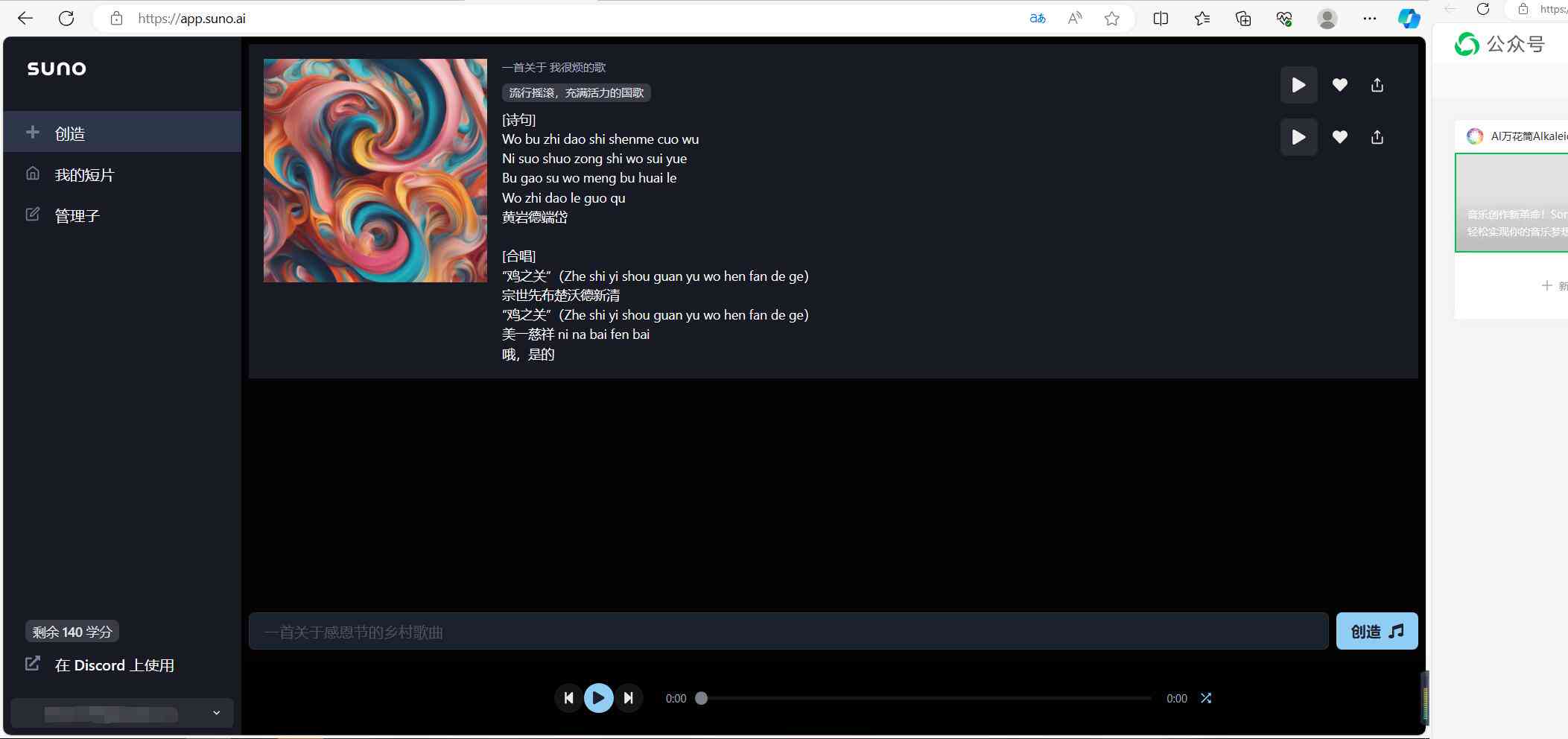The image size is (1568, 739).
Task: Reload the page in the right window
Action: point(1483,9)
